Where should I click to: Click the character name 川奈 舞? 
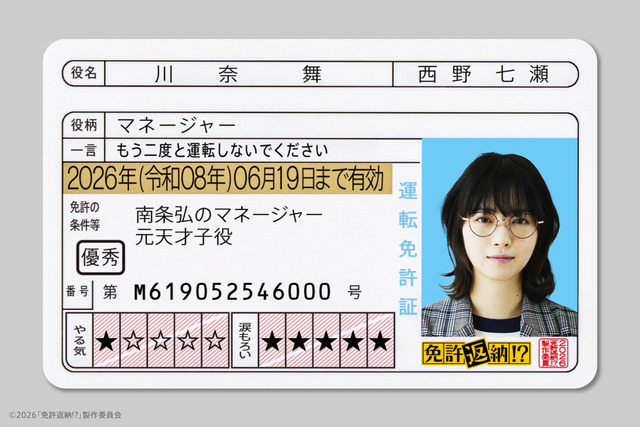(238, 74)
